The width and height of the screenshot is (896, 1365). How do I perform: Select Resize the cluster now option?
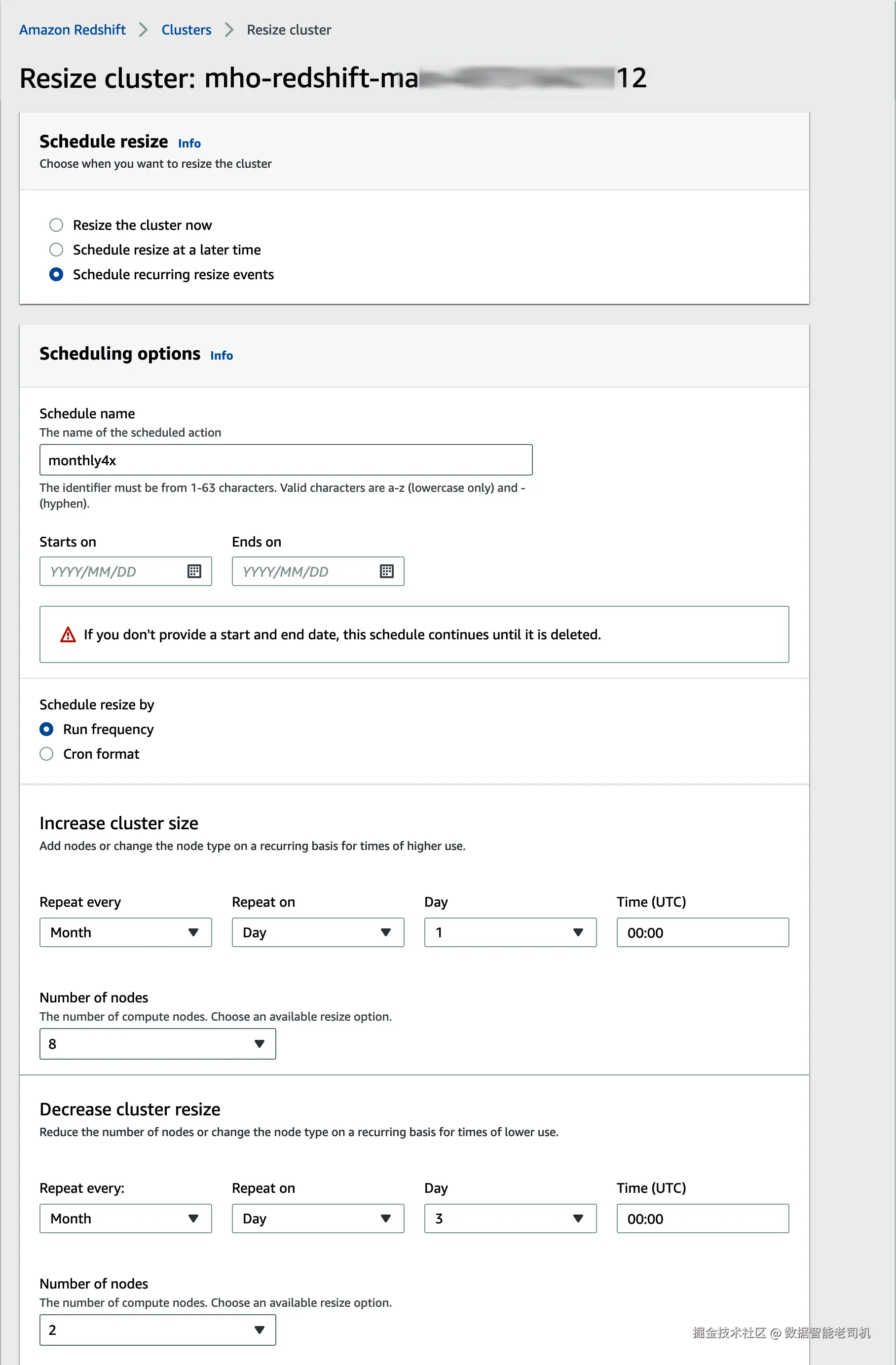(x=56, y=225)
